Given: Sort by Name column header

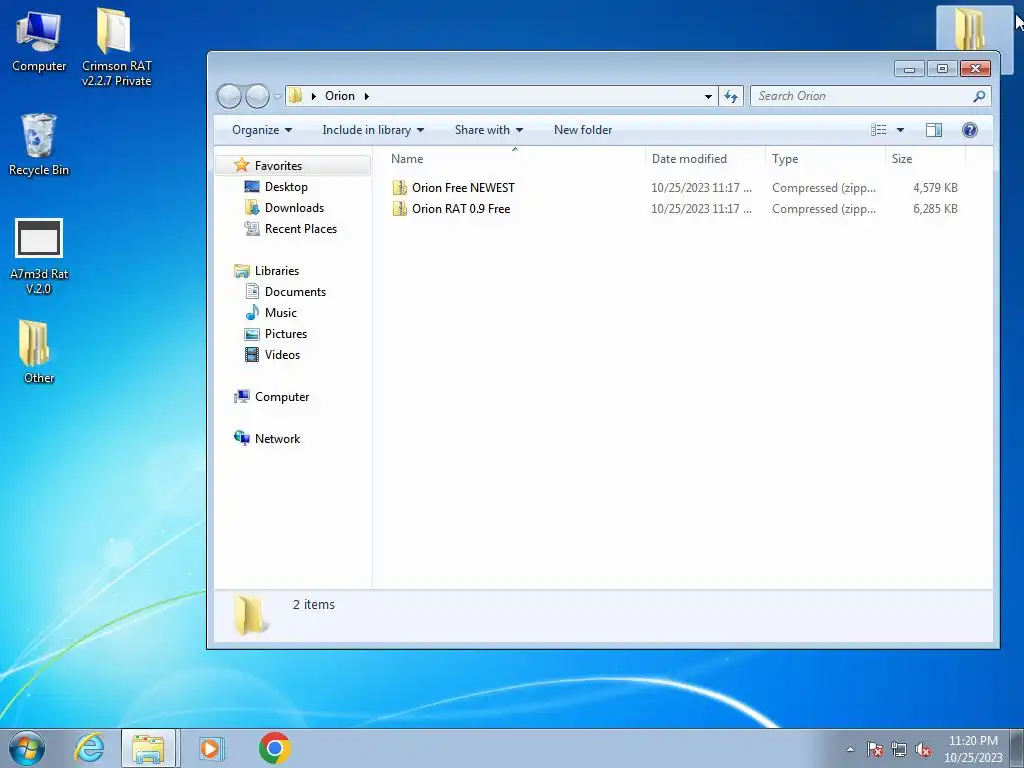Looking at the screenshot, I should coord(515,159).
